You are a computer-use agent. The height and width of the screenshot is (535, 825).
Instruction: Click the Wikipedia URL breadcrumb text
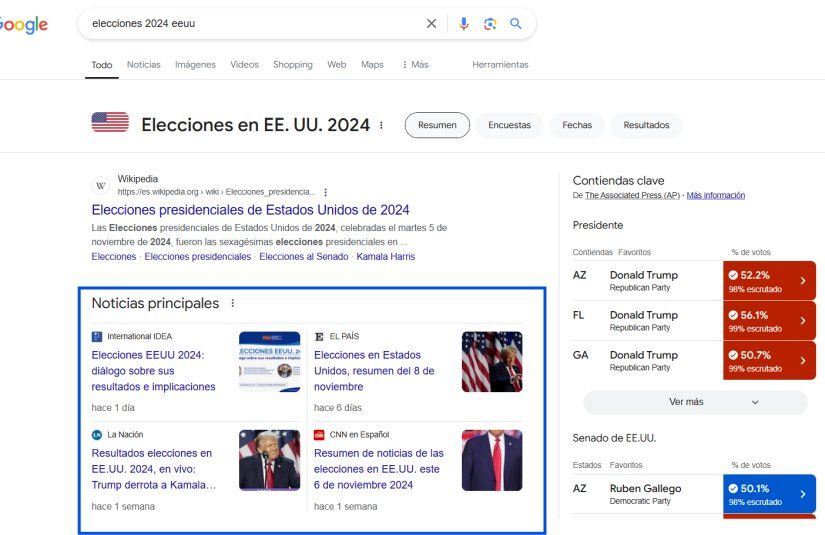coord(216,192)
